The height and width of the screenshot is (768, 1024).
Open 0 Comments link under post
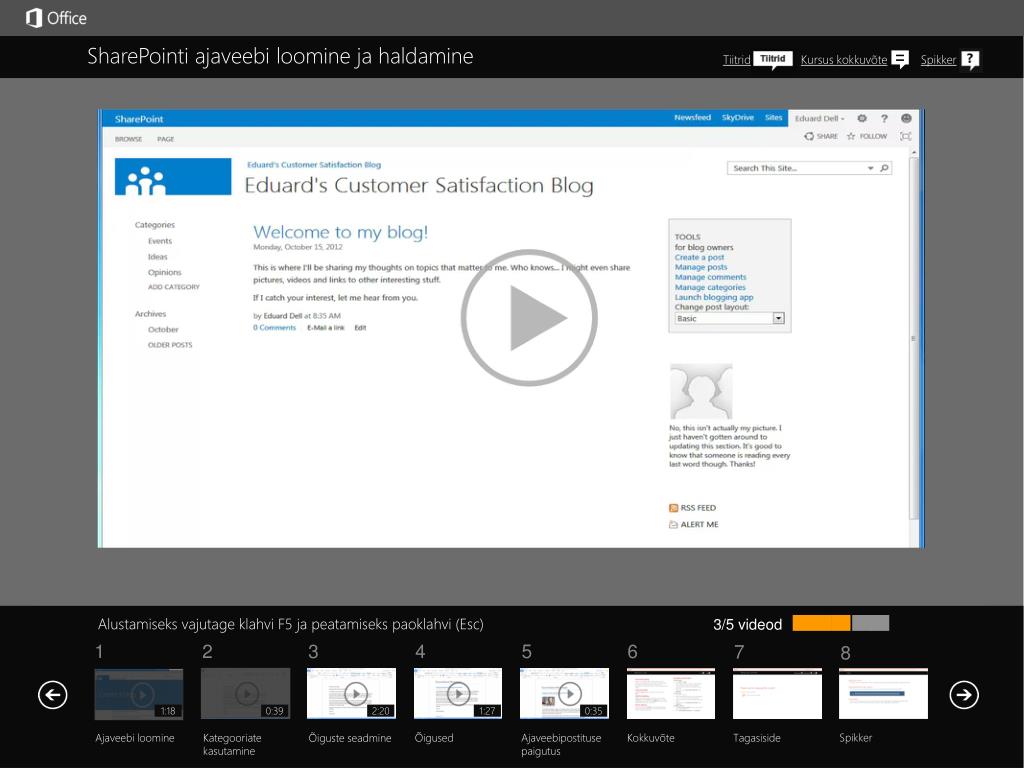point(274,328)
